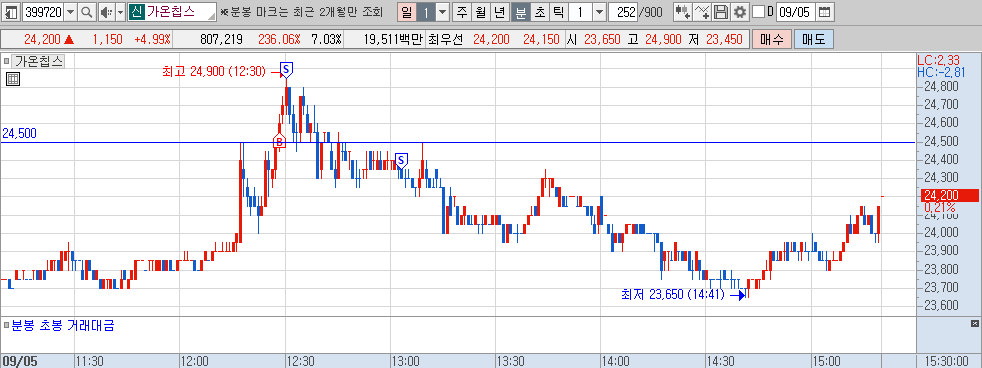Click the stock search magnifier icon
Screen dimensions: 982x368
click(87, 12)
